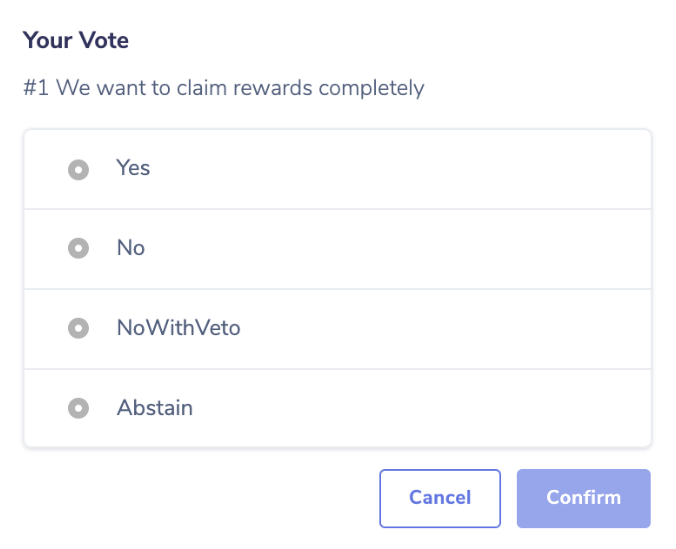Screen dimensions: 676x549
Task: Dismiss the vote dialog with Cancel
Action: click(440, 498)
